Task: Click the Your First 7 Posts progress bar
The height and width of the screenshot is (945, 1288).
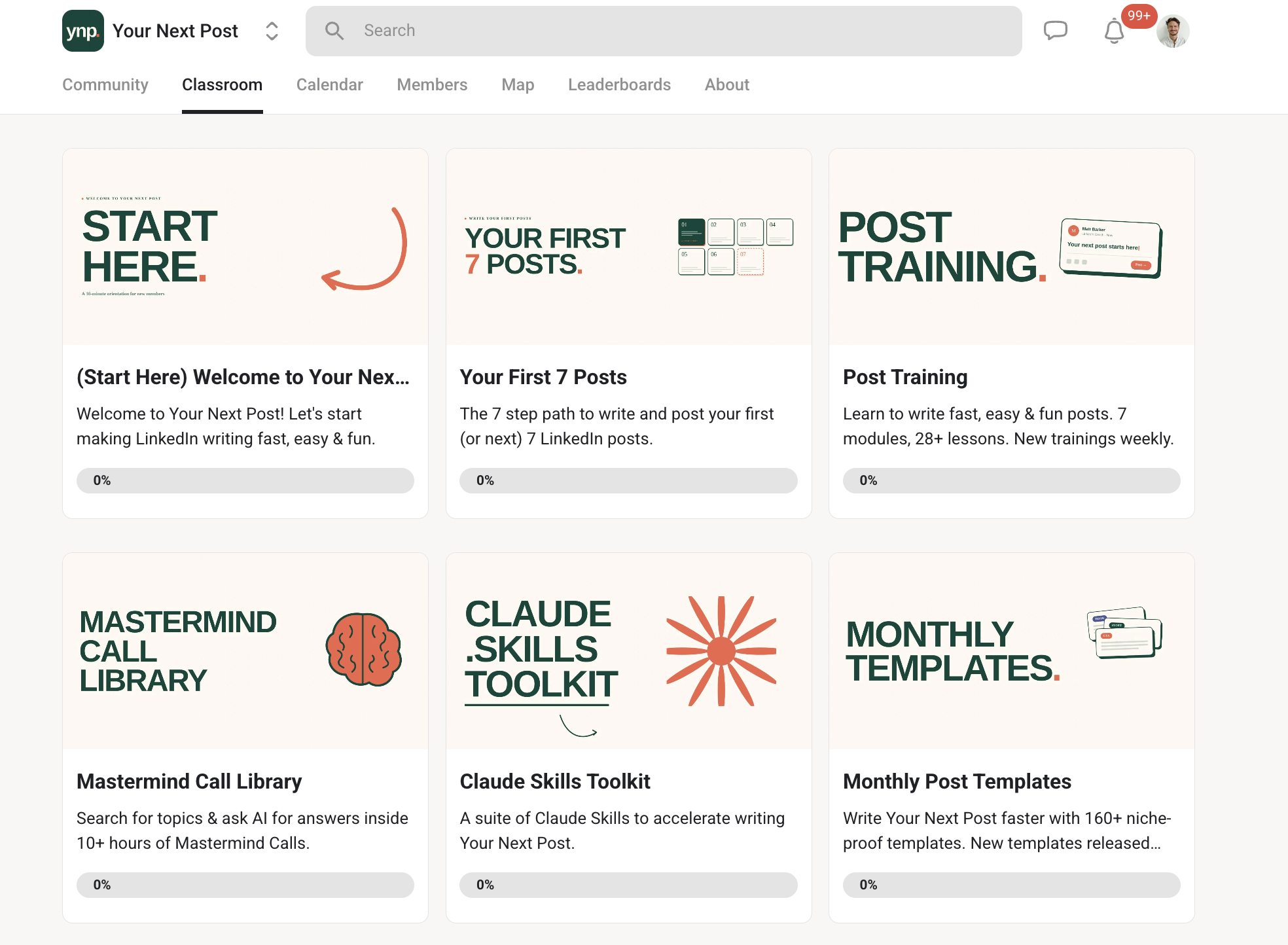Action: click(x=629, y=480)
